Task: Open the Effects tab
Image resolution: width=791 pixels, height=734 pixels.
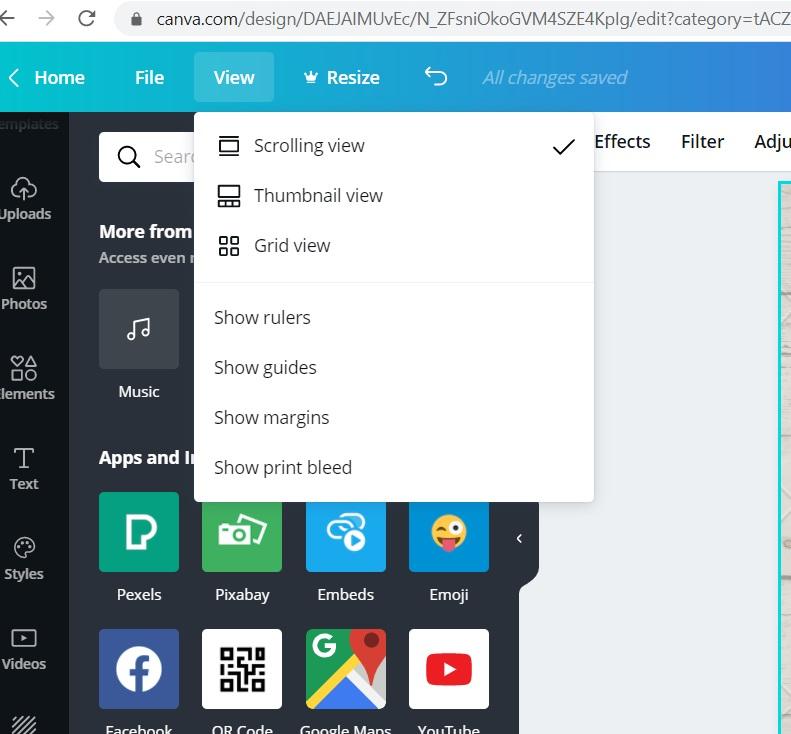Action: click(622, 142)
